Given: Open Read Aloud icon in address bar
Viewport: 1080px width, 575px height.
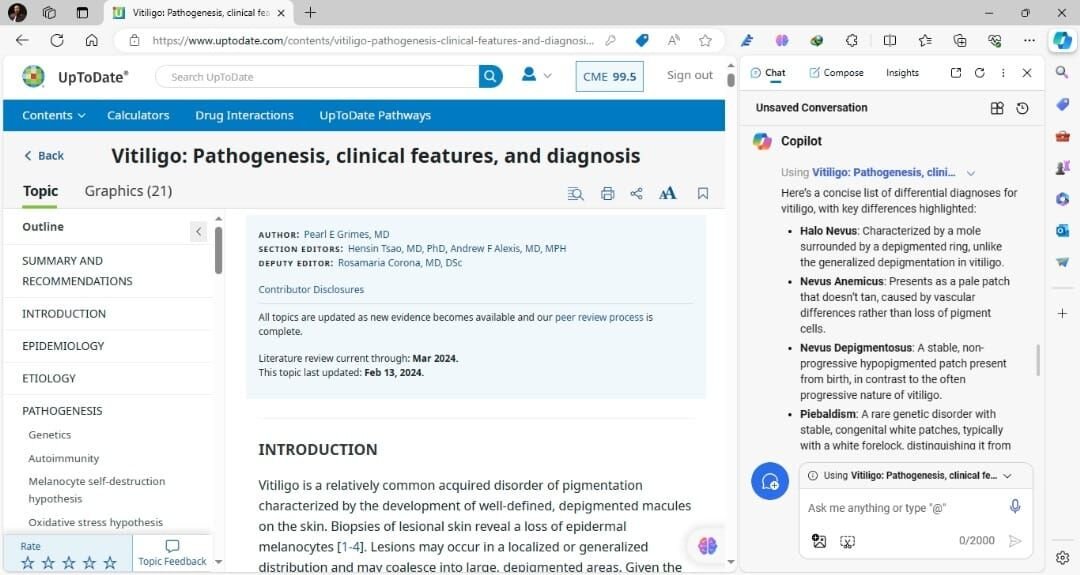Looking at the screenshot, I should click(x=674, y=41).
